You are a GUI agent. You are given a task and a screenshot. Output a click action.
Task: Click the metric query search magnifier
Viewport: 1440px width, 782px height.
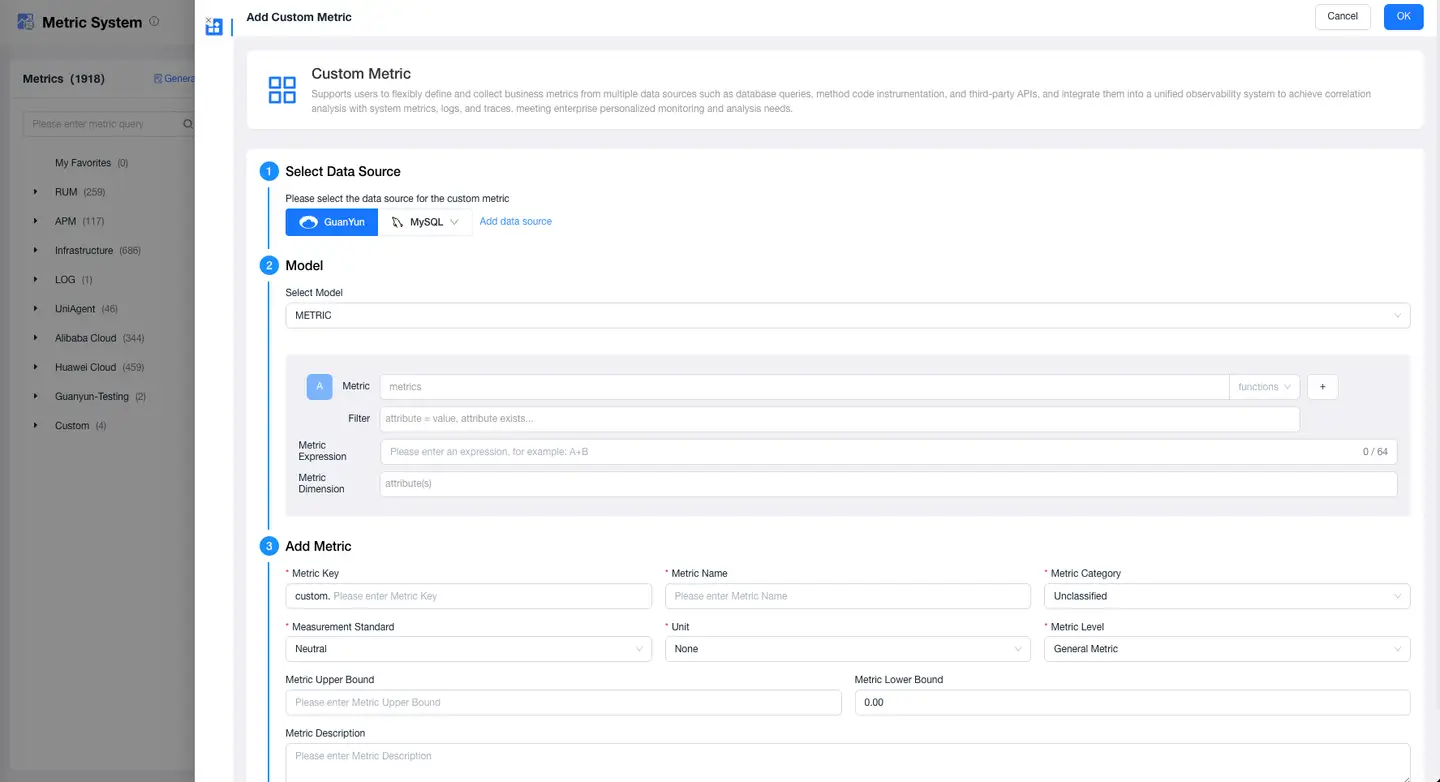click(188, 124)
